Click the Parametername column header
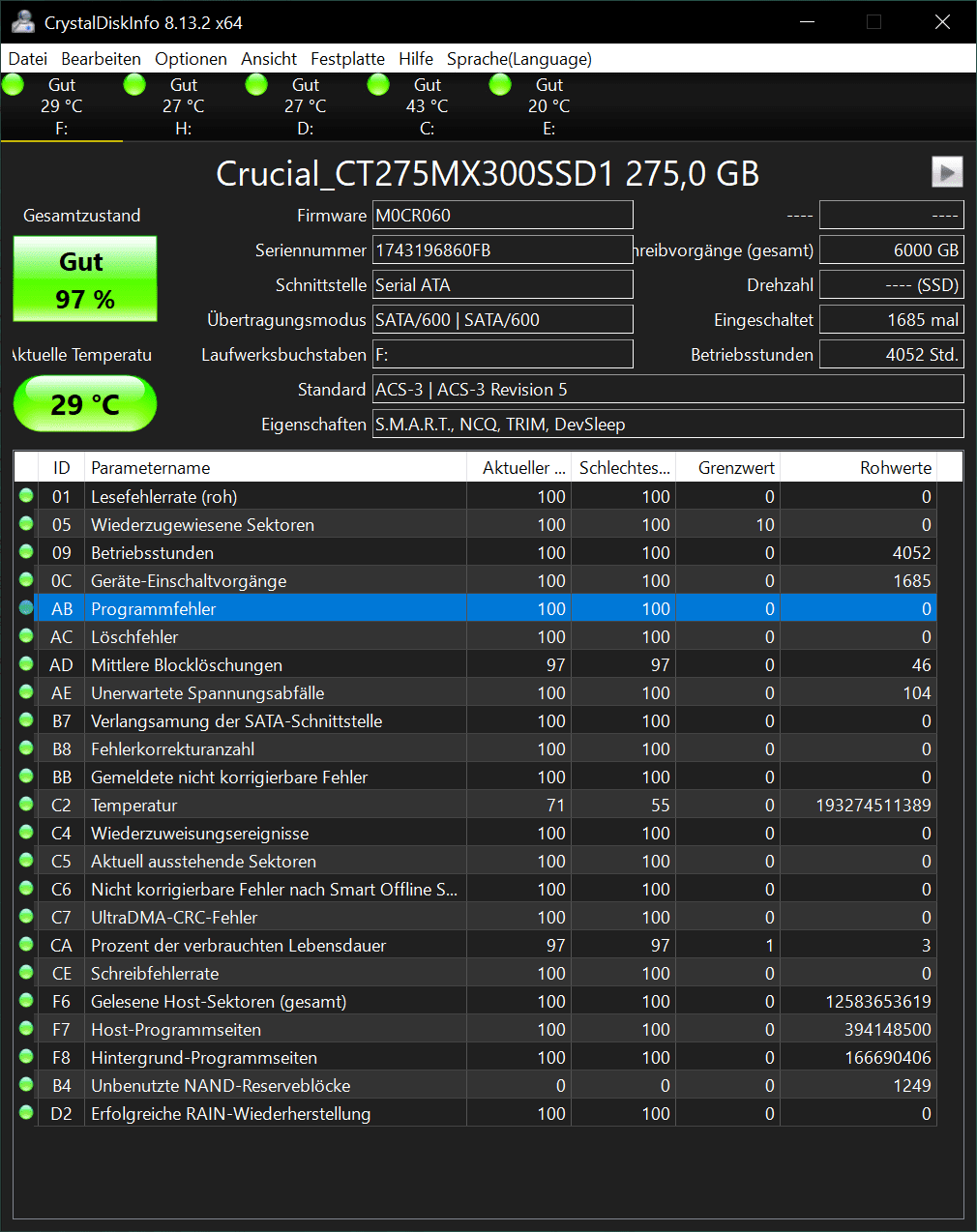 click(276, 467)
